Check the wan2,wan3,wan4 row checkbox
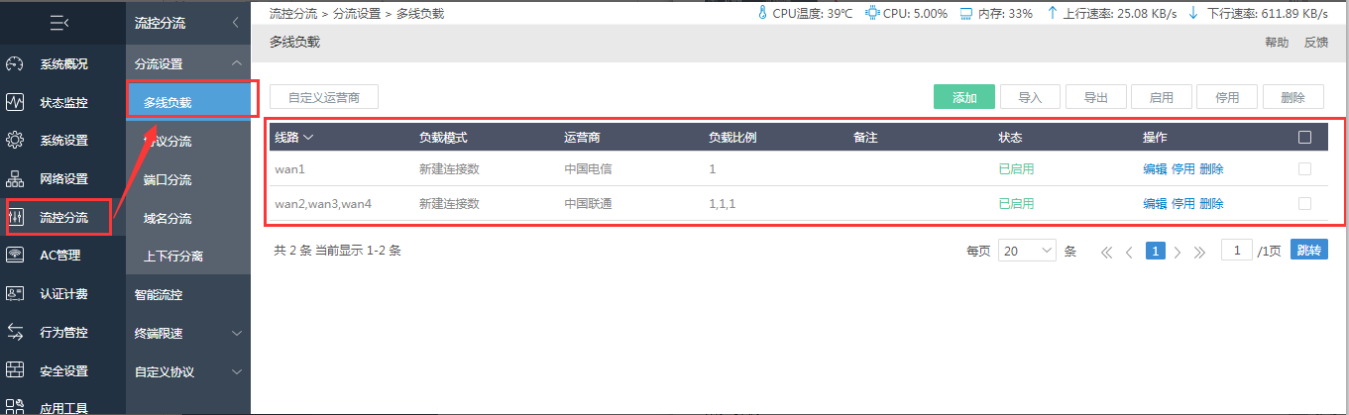The image size is (1349, 415). tap(1304, 203)
